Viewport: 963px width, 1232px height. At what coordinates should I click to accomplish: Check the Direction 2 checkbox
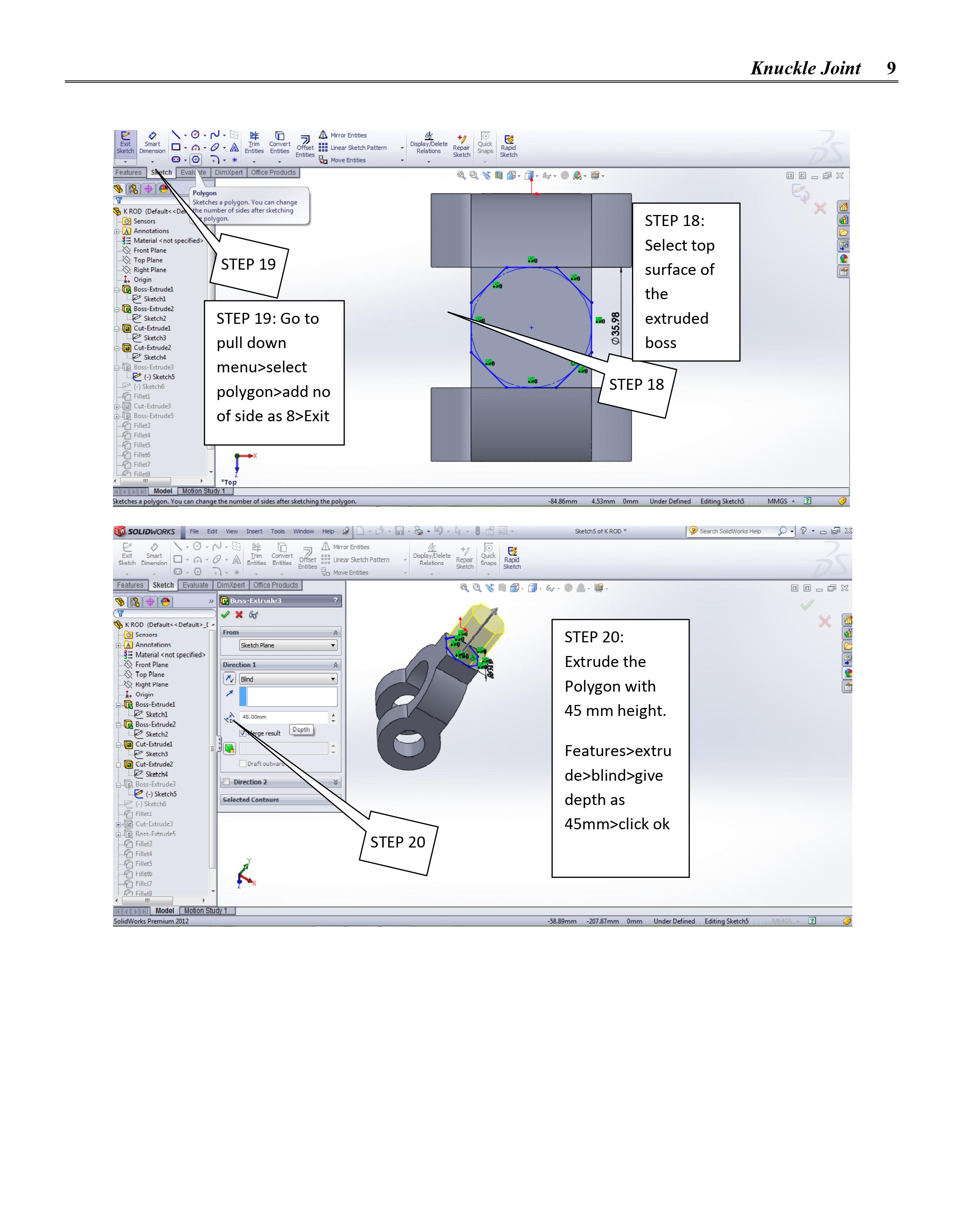click(x=227, y=782)
